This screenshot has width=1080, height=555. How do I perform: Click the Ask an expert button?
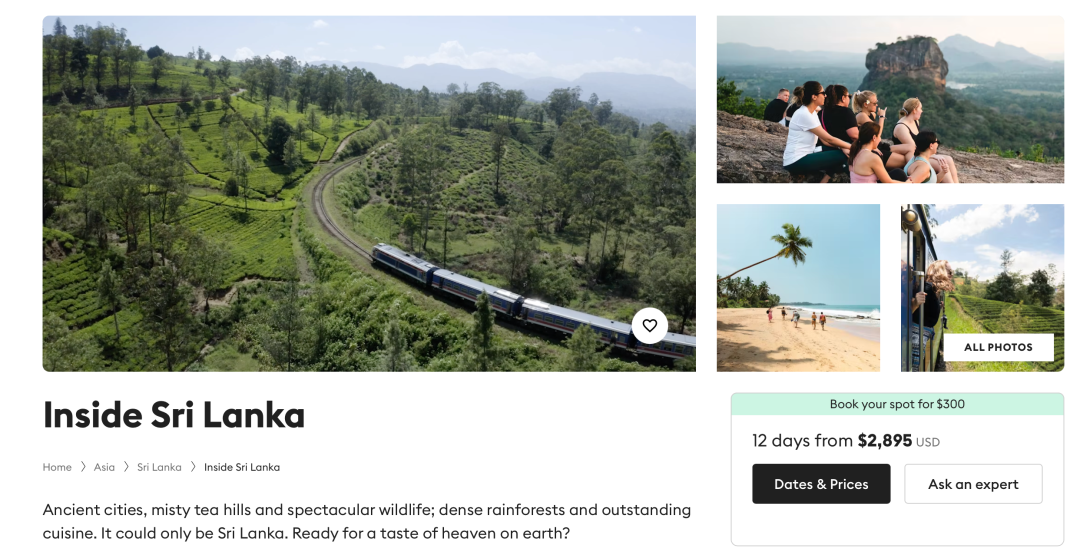click(973, 484)
